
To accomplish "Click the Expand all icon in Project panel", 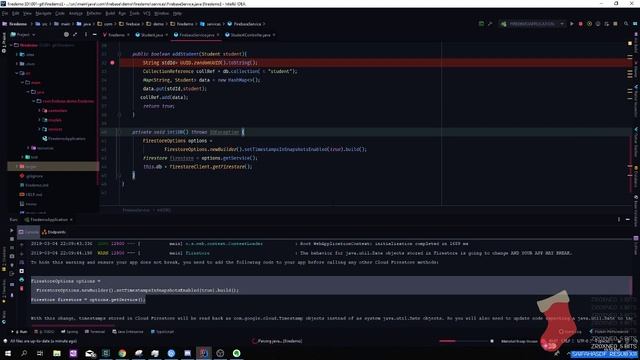I will (x=75, y=35).
